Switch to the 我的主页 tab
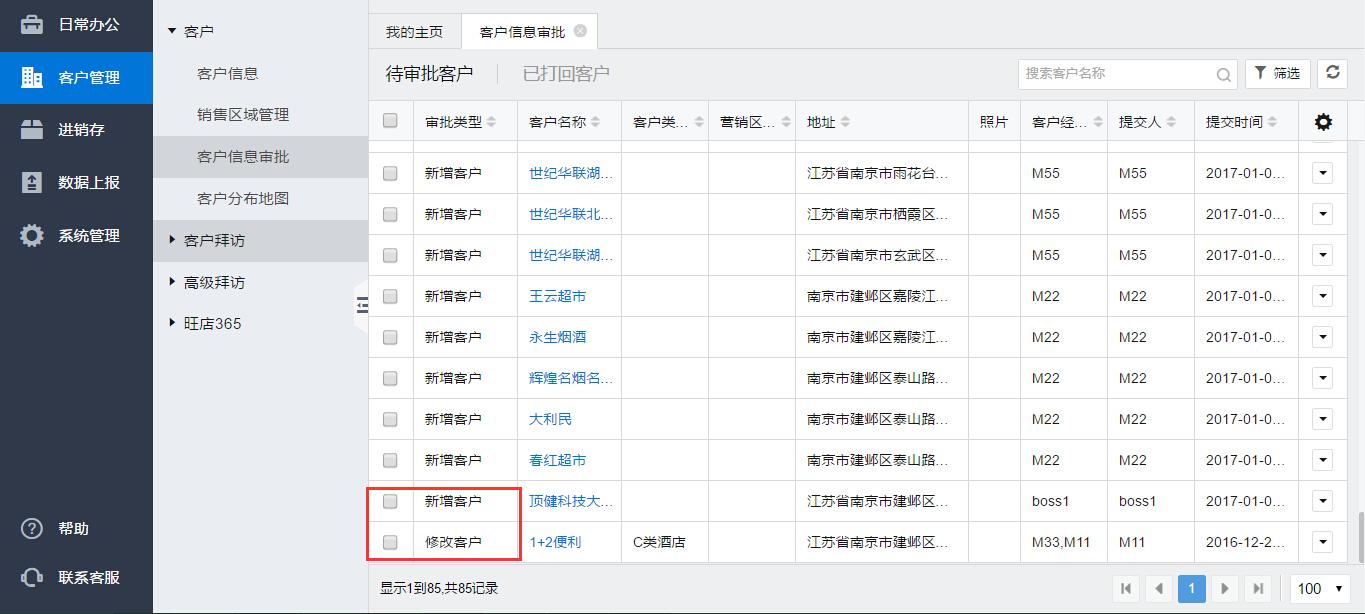1365x614 pixels. pyautogui.click(x=414, y=32)
